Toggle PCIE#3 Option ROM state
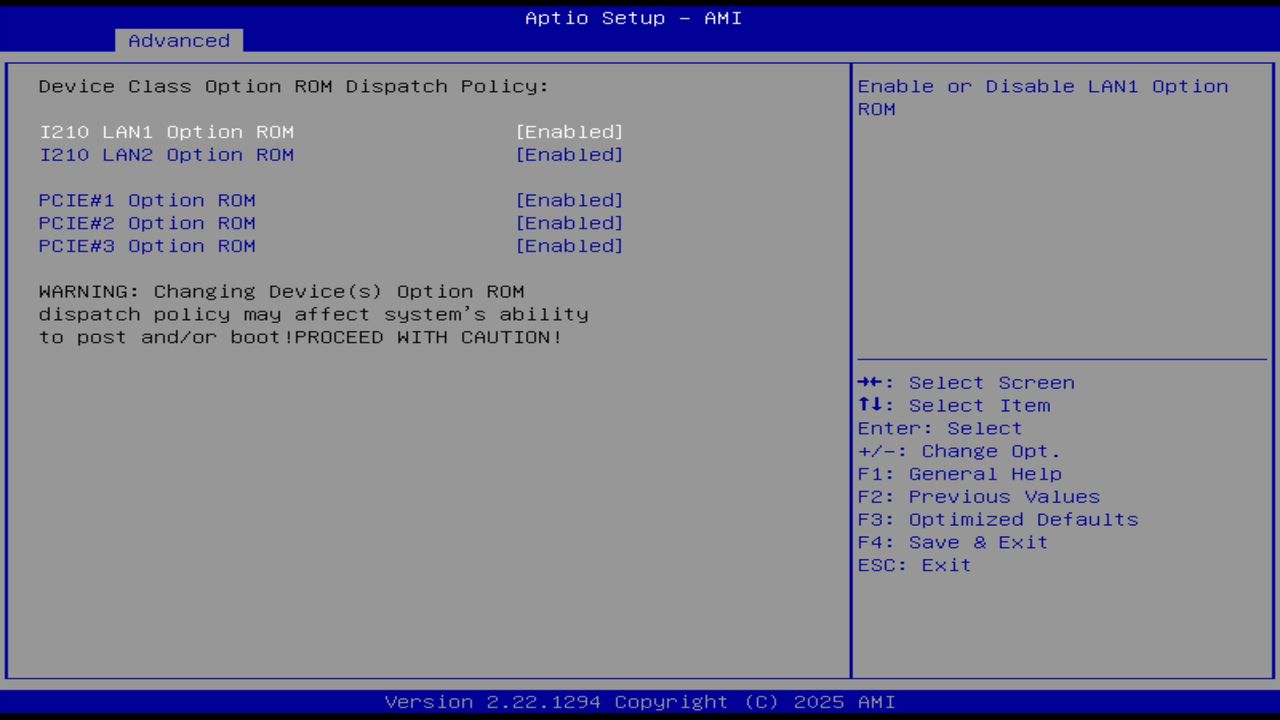Image resolution: width=1280 pixels, height=720 pixels. tap(569, 246)
